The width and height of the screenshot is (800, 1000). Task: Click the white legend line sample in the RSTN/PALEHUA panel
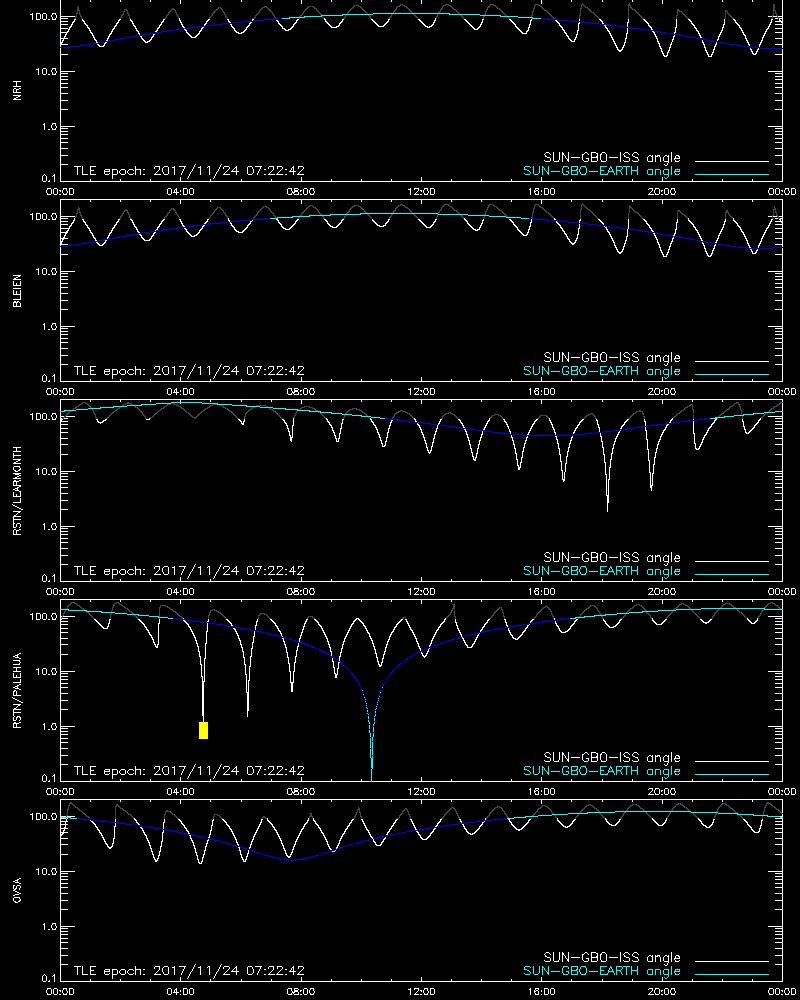732,761
